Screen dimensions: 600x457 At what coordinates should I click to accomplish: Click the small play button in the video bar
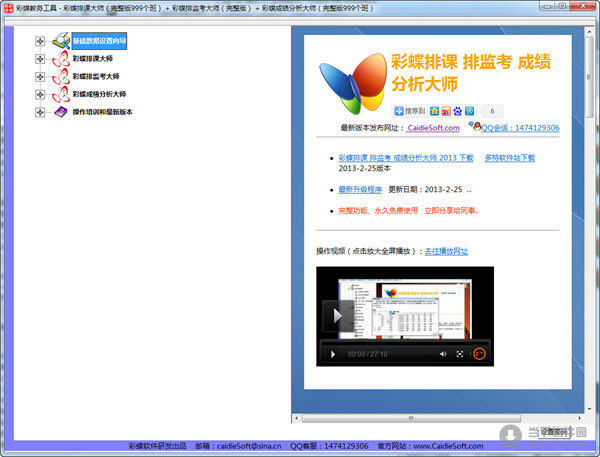(333, 354)
